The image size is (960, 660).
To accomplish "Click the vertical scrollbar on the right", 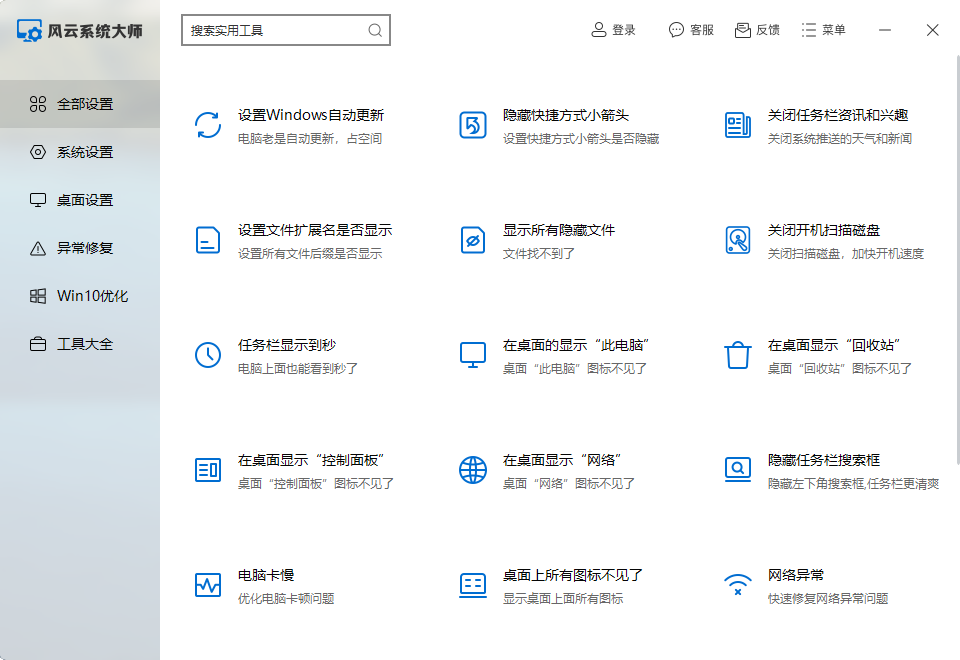I will pyautogui.click(x=957, y=260).
